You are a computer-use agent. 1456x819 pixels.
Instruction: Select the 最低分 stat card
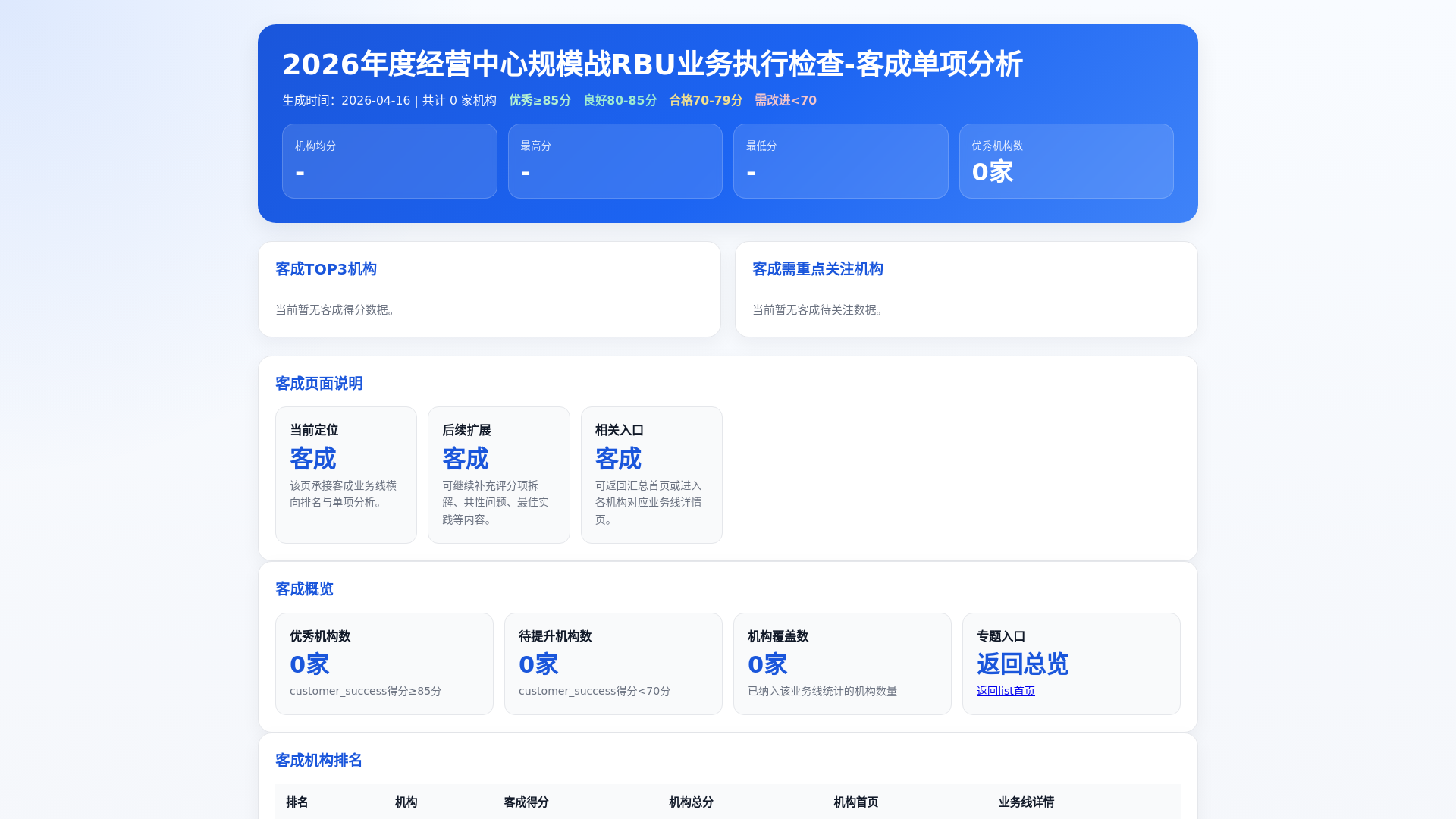pos(841,162)
